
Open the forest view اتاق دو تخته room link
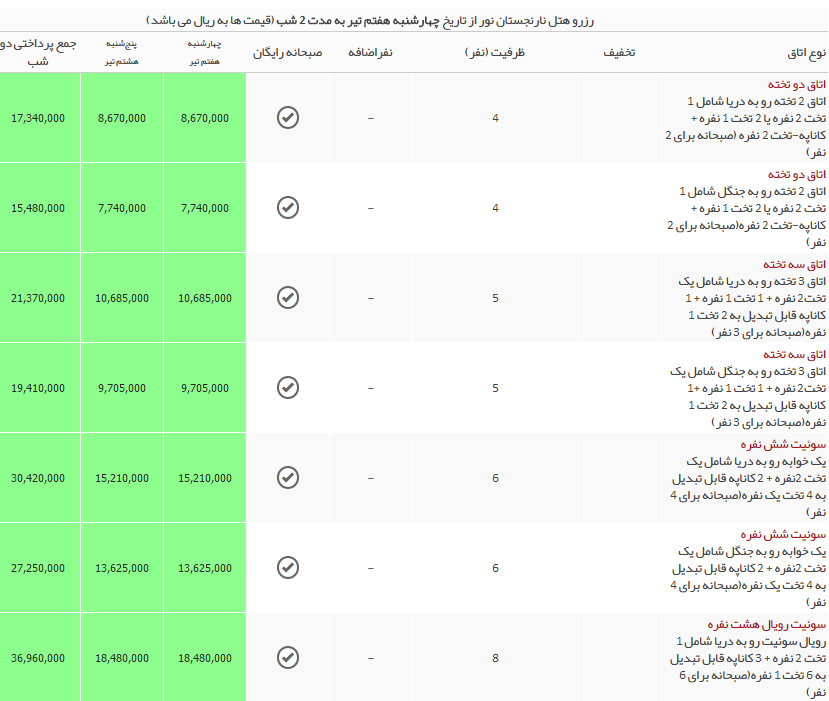[x=796, y=174]
